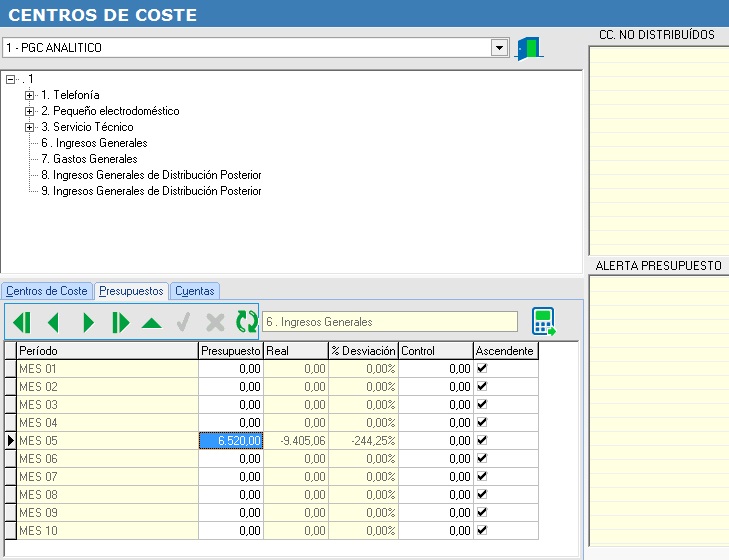This screenshot has width=729, height=560.
Task: Click the Real column header
Action: [x=296, y=351]
